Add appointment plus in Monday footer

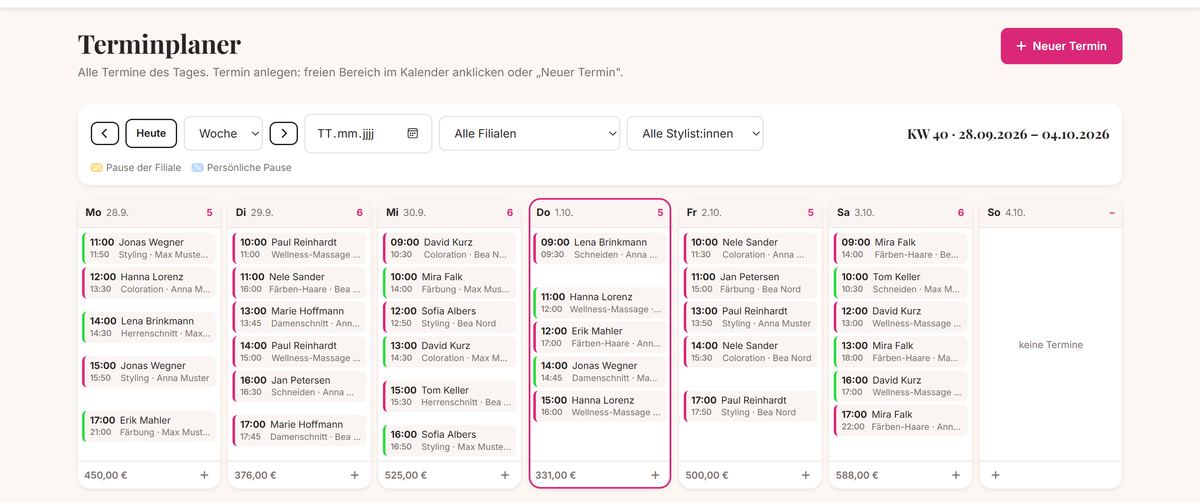click(x=204, y=475)
